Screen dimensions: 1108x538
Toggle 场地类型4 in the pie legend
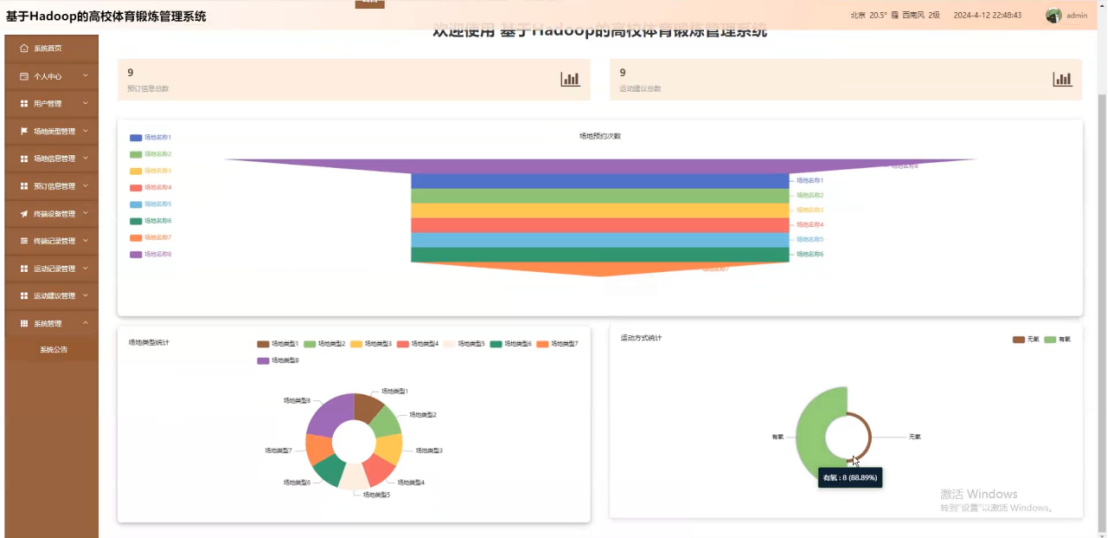click(418, 344)
